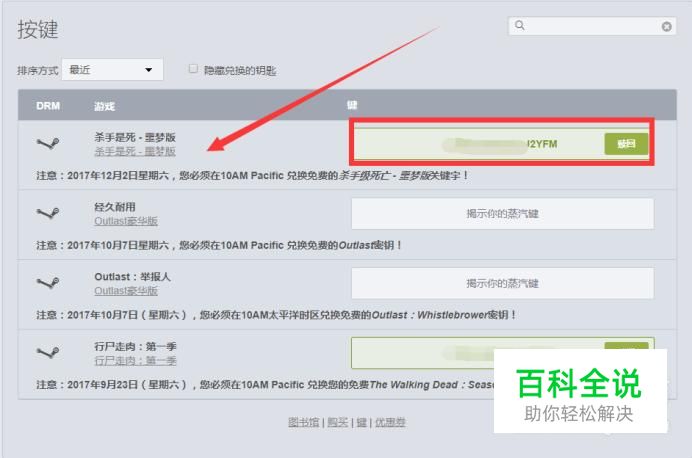Click the 经久耐用 game title
Screen dimensions: 692x458
coord(115,207)
